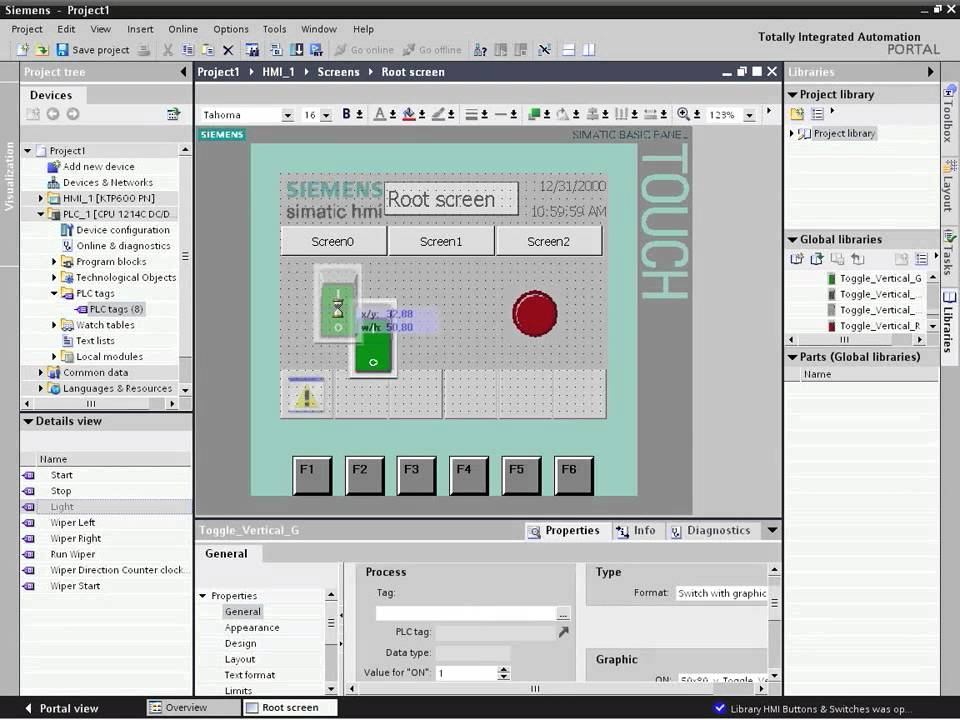Screen dimensions: 960x720
Task: Open the font size 16 dropdown
Action: click(x=326, y=115)
